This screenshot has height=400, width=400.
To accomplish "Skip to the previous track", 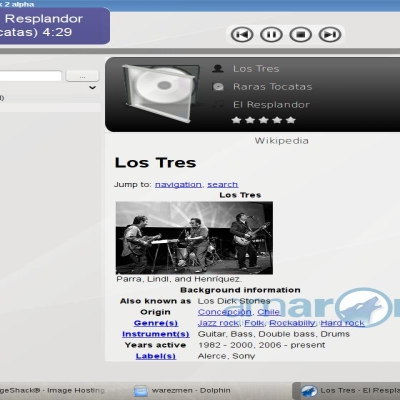I will pyautogui.click(x=242, y=34).
